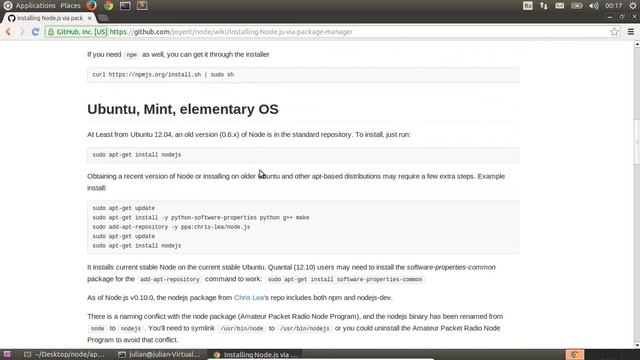Click the github.com address bar URL
Image resolution: width=640 pixels, height=360 pixels.
point(231,32)
